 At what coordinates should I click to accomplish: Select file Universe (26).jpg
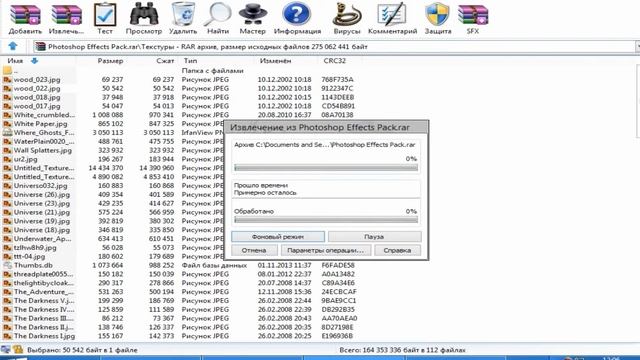(x=42, y=195)
